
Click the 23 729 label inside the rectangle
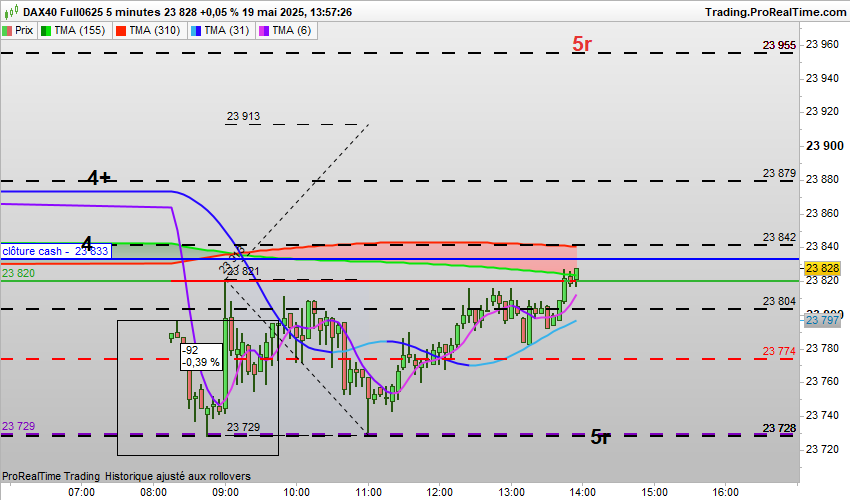243,427
